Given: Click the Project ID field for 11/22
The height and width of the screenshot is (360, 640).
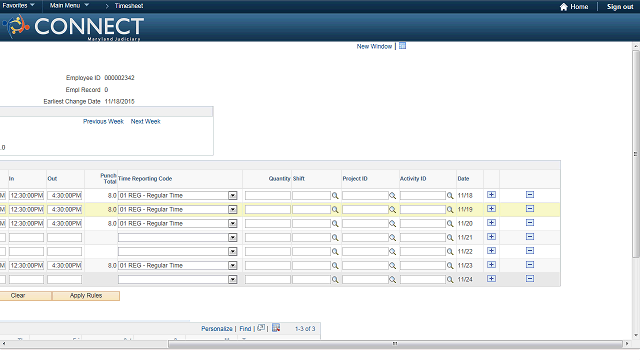Looking at the screenshot, I should click(365, 251).
